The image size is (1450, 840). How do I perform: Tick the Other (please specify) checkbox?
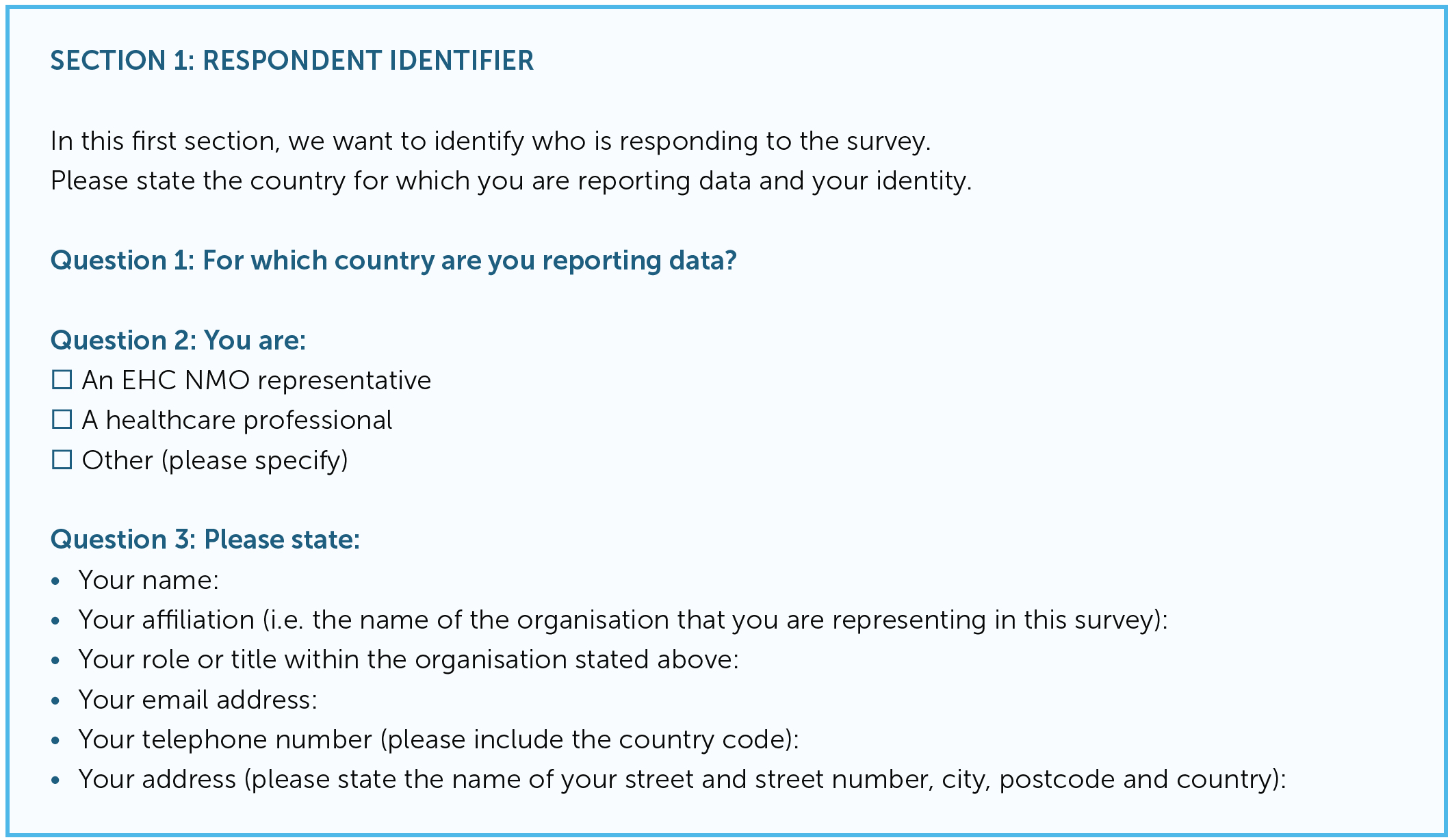(x=62, y=460)
